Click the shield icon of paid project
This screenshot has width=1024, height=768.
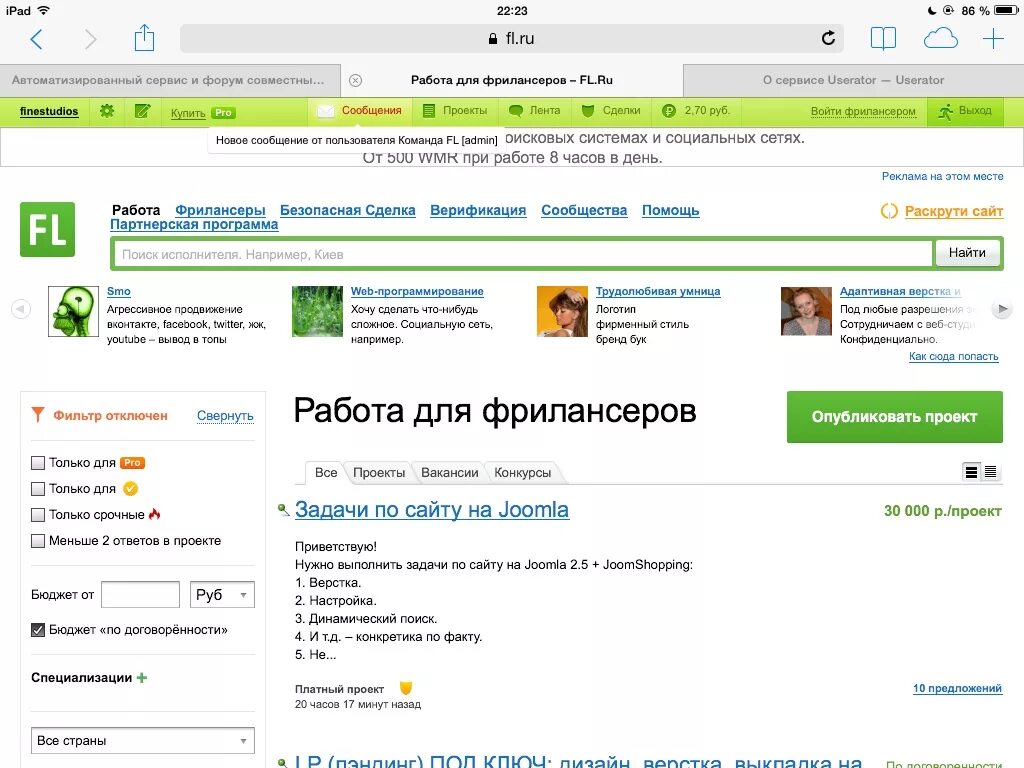pos(406,688)
